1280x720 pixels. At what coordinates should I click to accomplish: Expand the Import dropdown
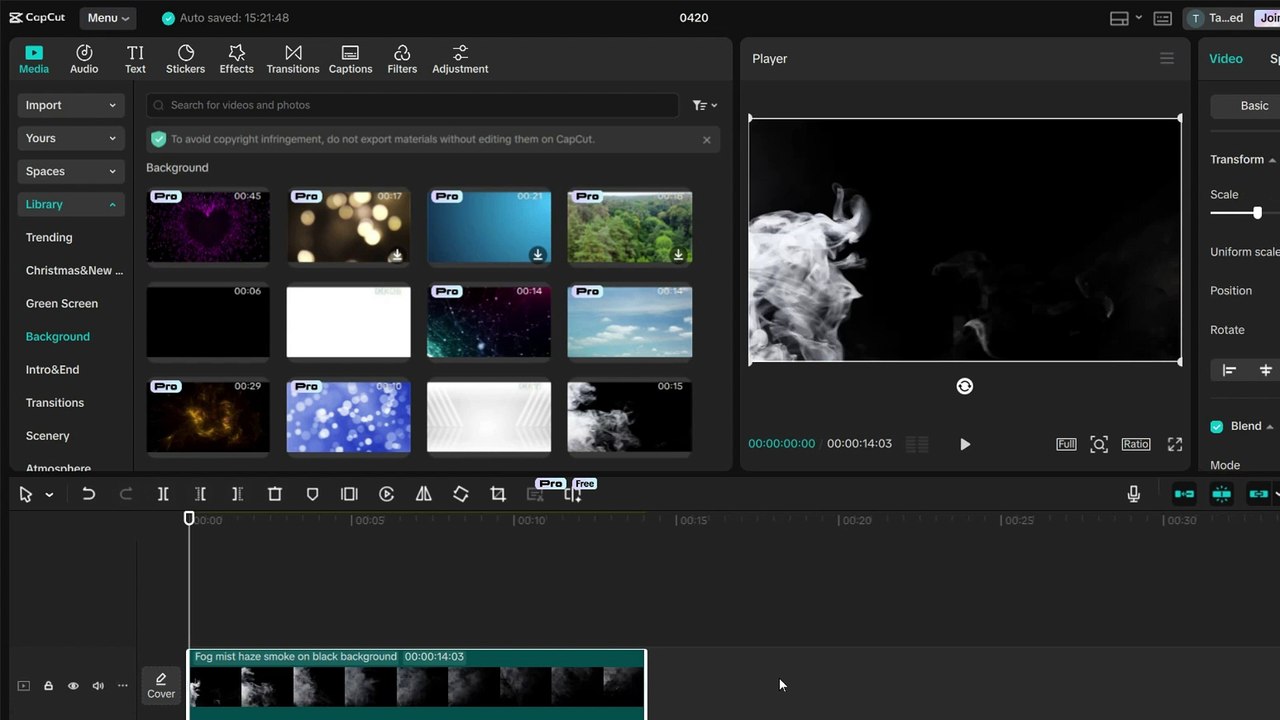click(x=71, y=105)
